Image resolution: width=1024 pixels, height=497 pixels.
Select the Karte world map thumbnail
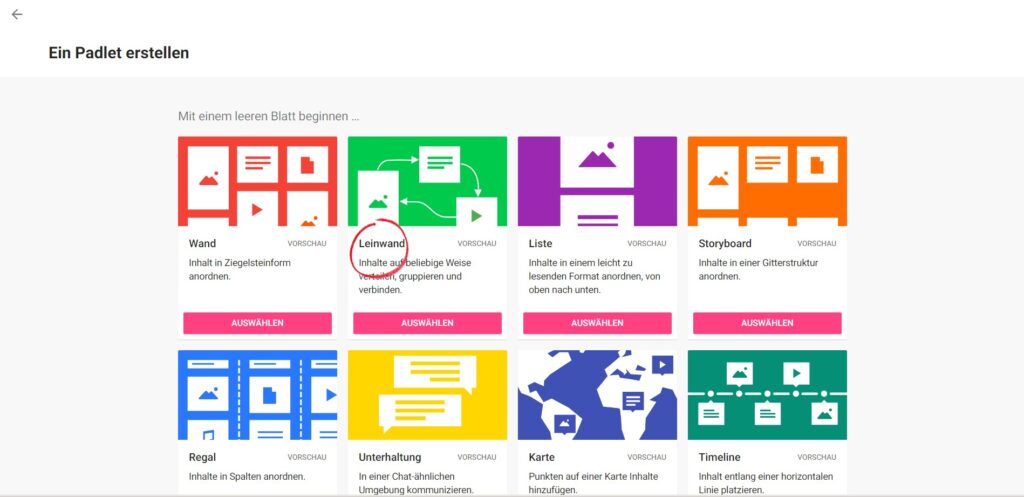(597, 394)
